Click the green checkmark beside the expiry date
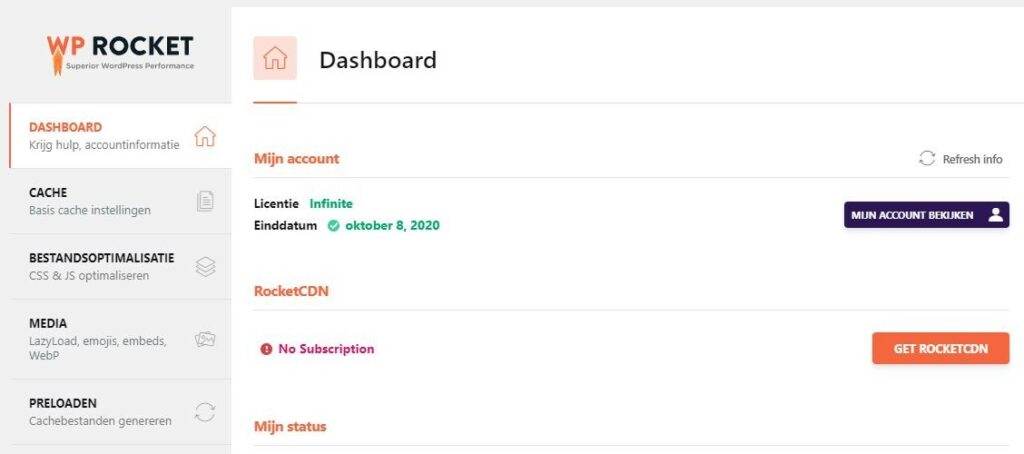 click(x=333, y=225)
